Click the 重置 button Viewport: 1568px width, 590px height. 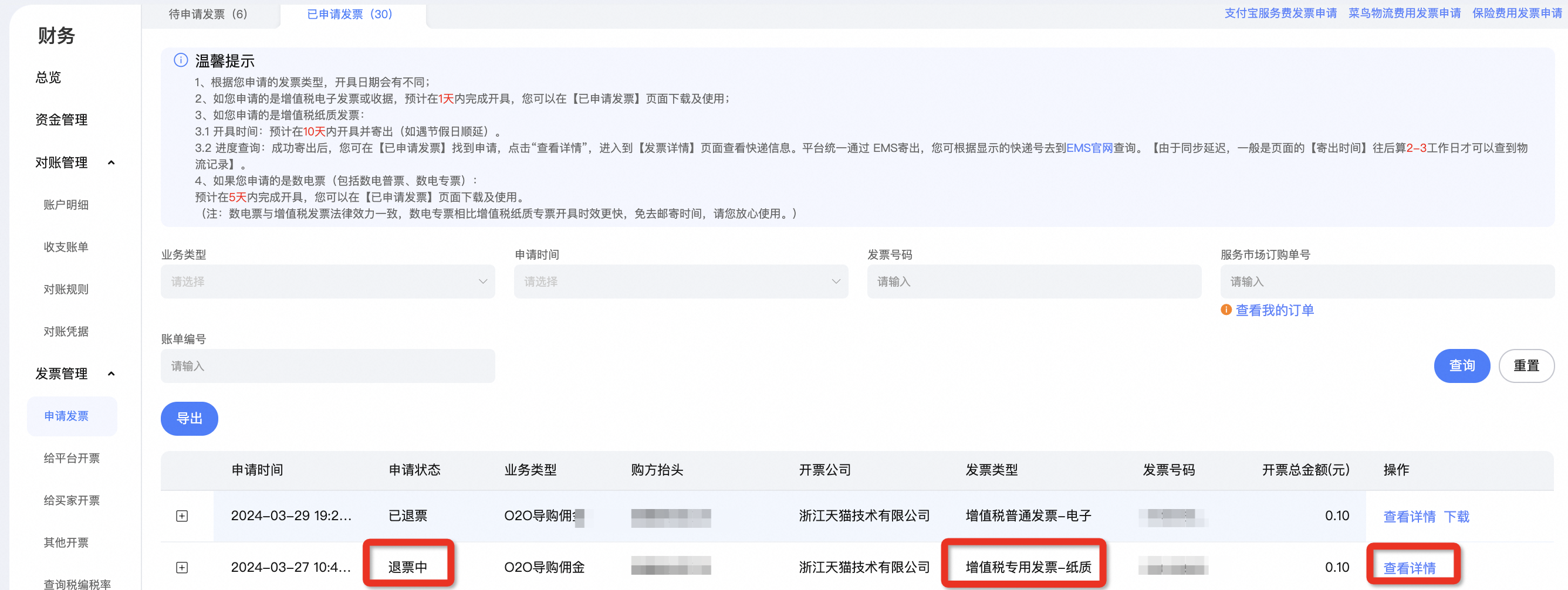coord(1526,365)
